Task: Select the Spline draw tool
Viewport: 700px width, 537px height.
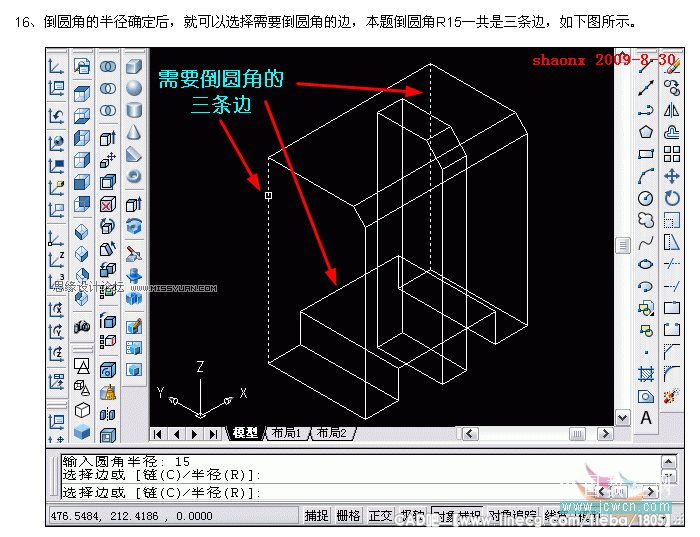Action: pos(646,242)
